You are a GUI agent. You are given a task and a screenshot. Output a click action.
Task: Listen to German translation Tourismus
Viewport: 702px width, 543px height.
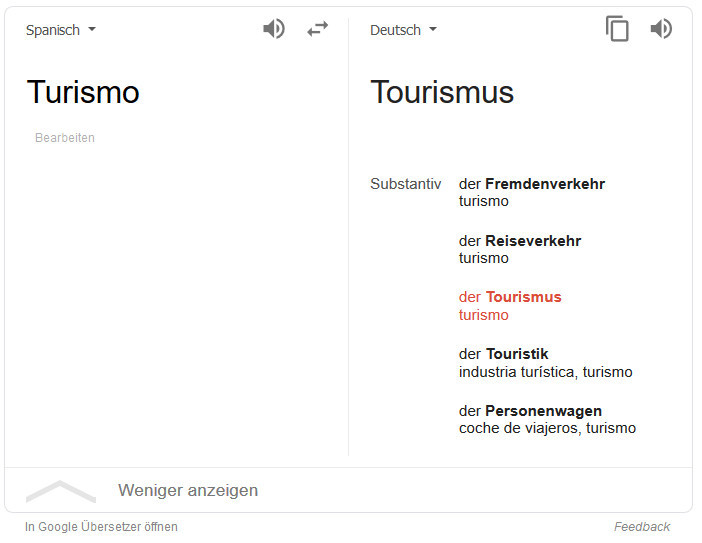coord(661,29)
